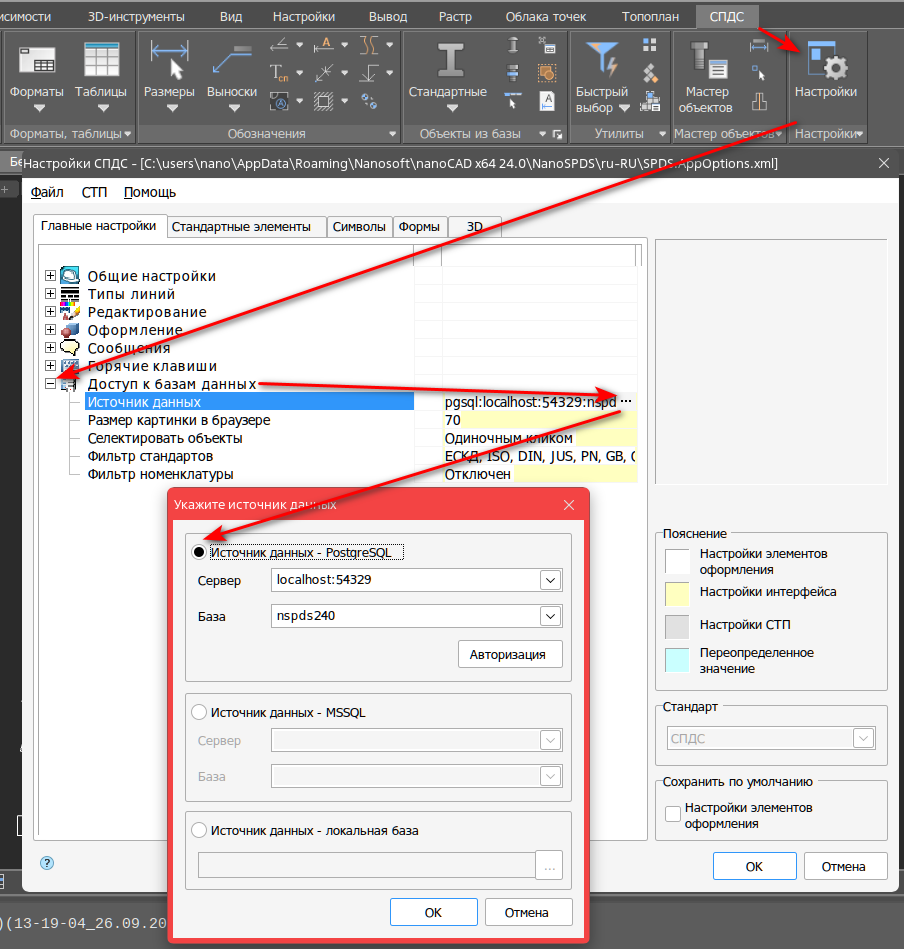Switch to the Стандартные элементы tab
Screen dimensions: 904x949
pyautogui.click(x=241, y=227)
